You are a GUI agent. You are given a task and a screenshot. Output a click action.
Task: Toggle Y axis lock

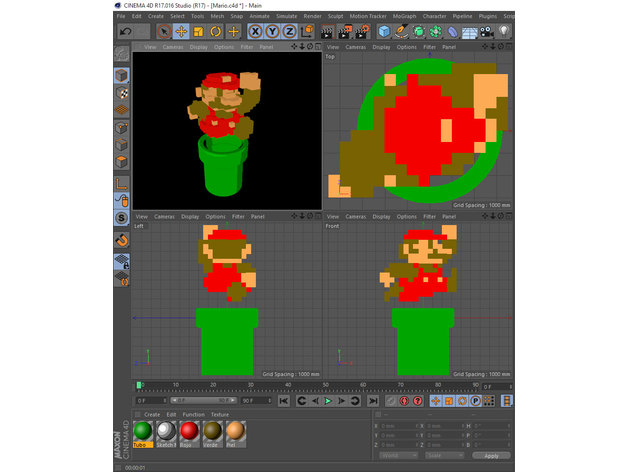pos(272,31)
